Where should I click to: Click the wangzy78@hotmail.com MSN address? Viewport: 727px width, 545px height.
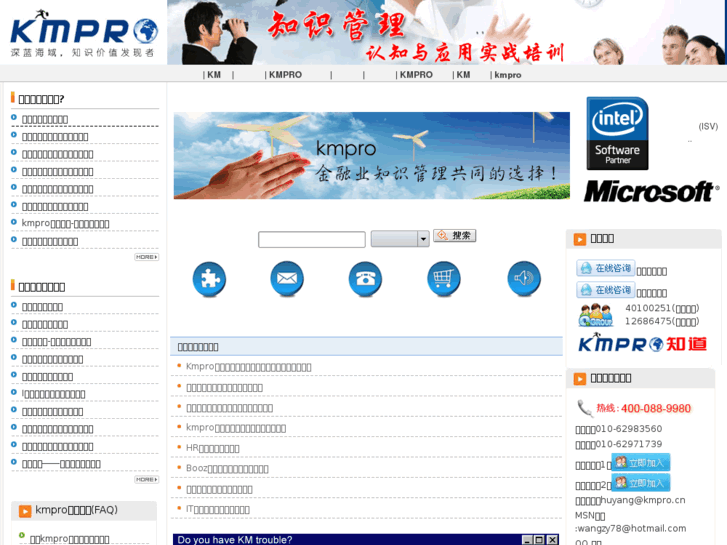[633, 528]
